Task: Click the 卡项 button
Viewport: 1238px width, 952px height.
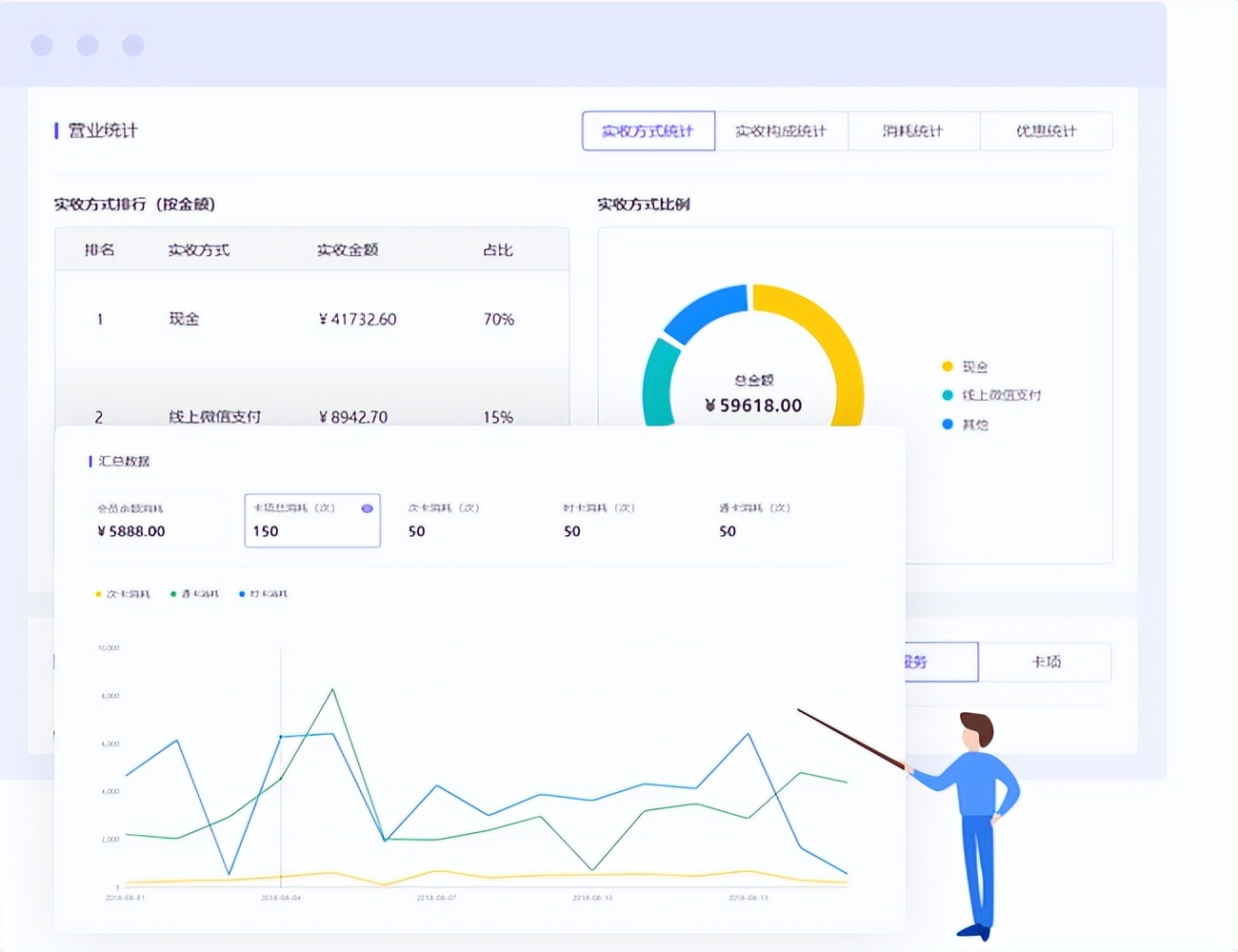Action: point(1046,662)
